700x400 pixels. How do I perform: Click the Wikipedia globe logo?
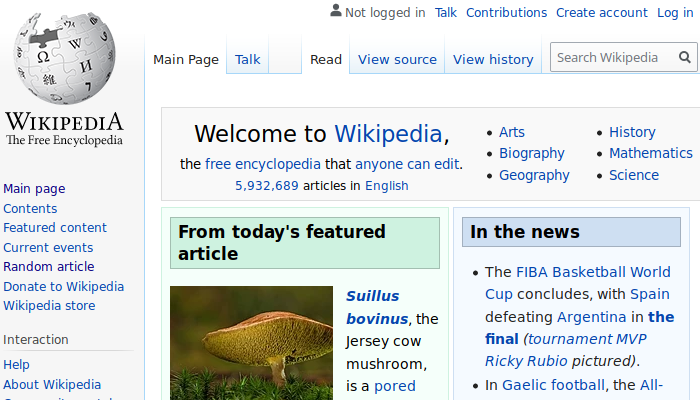tap(64, 58)
